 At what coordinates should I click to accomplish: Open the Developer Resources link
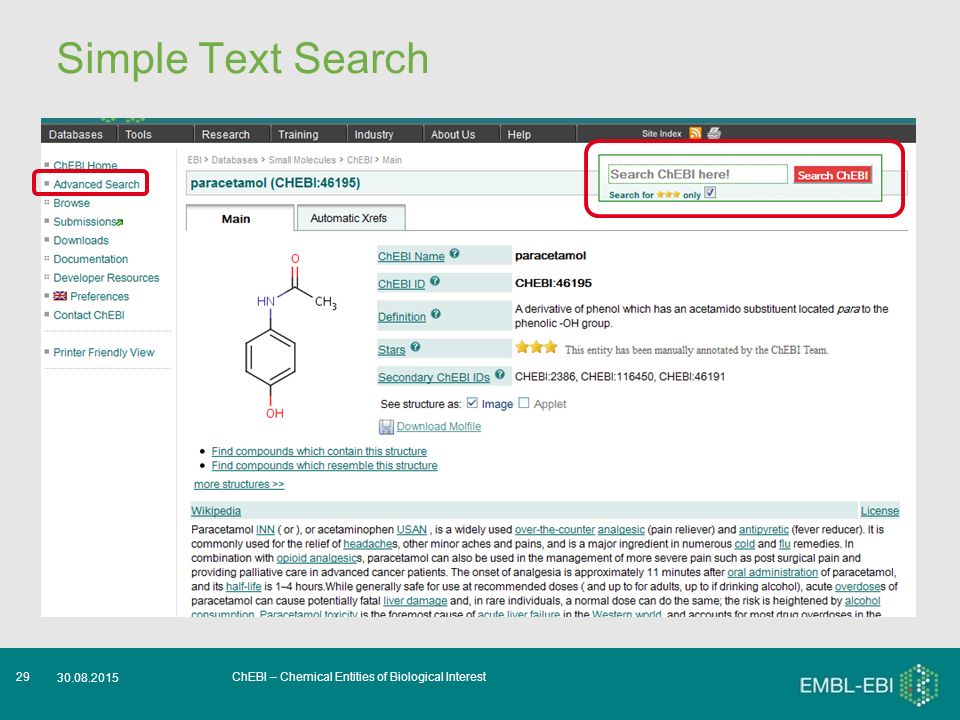click(x=106, y=277)
